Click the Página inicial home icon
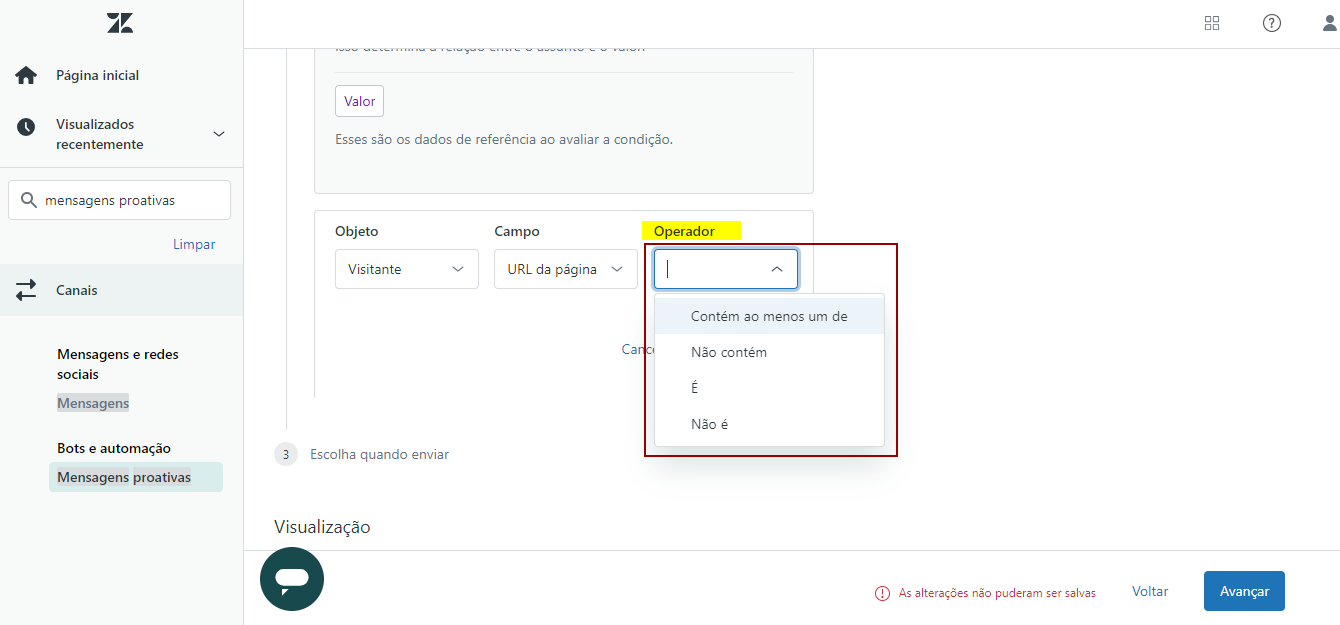 [x=26, y=76]
